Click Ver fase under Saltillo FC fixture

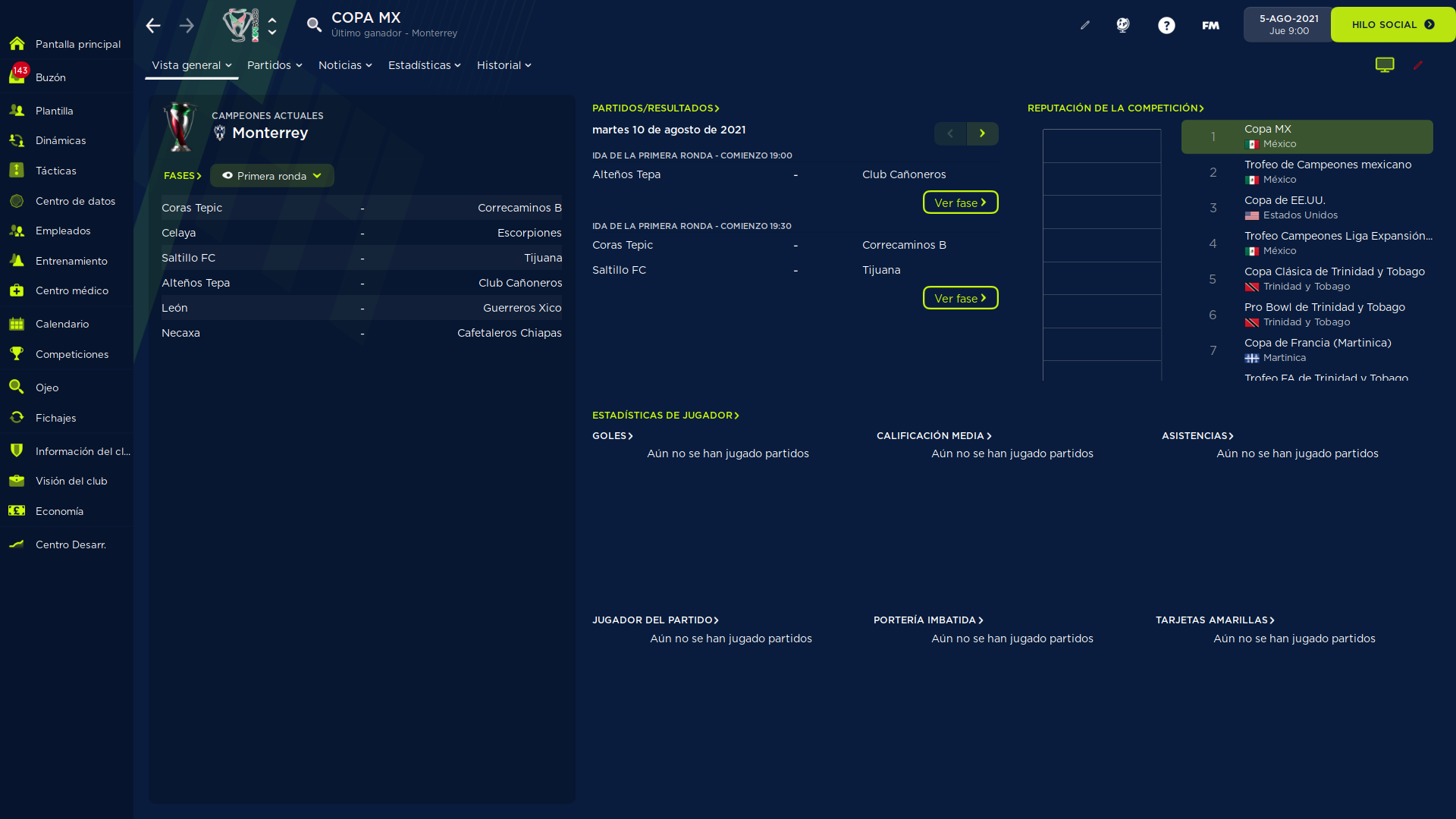click(961, 298)
